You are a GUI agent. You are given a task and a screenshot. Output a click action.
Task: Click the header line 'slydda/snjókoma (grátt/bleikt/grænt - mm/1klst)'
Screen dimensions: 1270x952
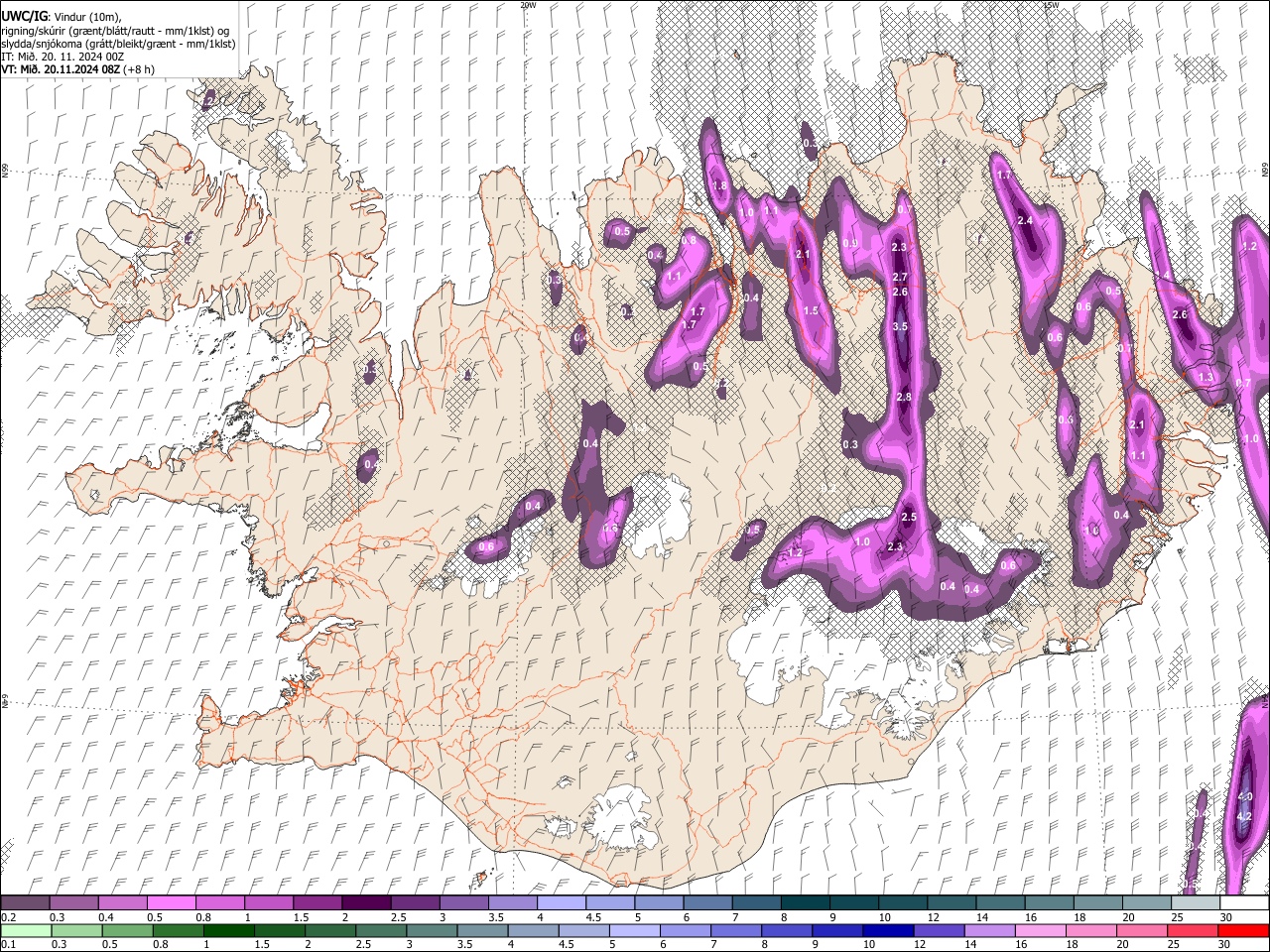pyautogui.click(x=118, y=44)
